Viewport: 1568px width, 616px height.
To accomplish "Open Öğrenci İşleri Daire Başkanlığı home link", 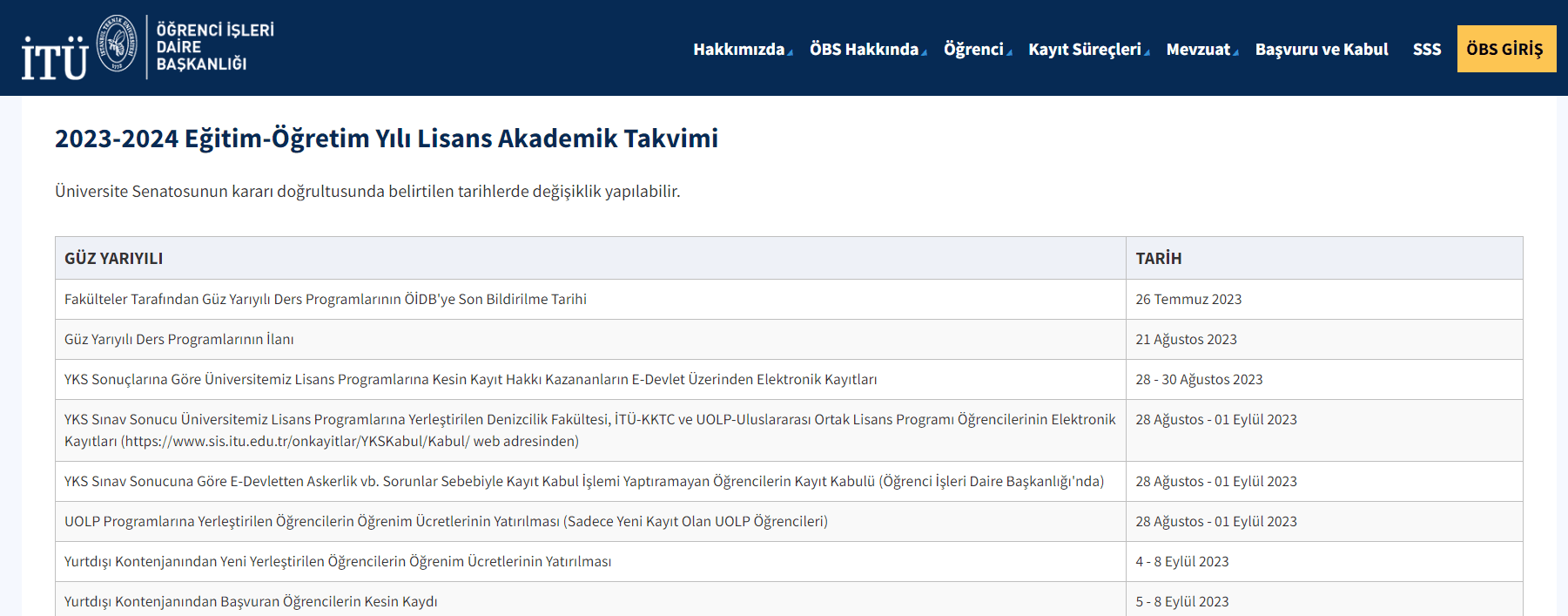I will [x=215, y=47].
